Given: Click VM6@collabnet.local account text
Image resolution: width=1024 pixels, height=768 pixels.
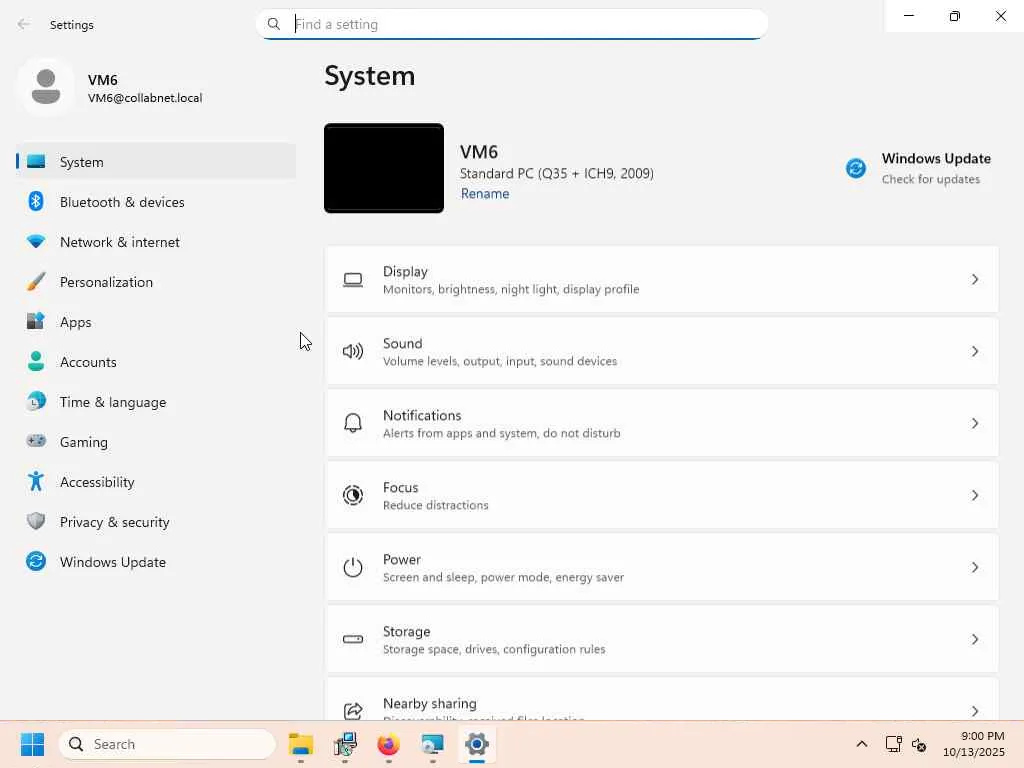Looking at the screenshot, I should pyautogui.click(x=145, y=98).
